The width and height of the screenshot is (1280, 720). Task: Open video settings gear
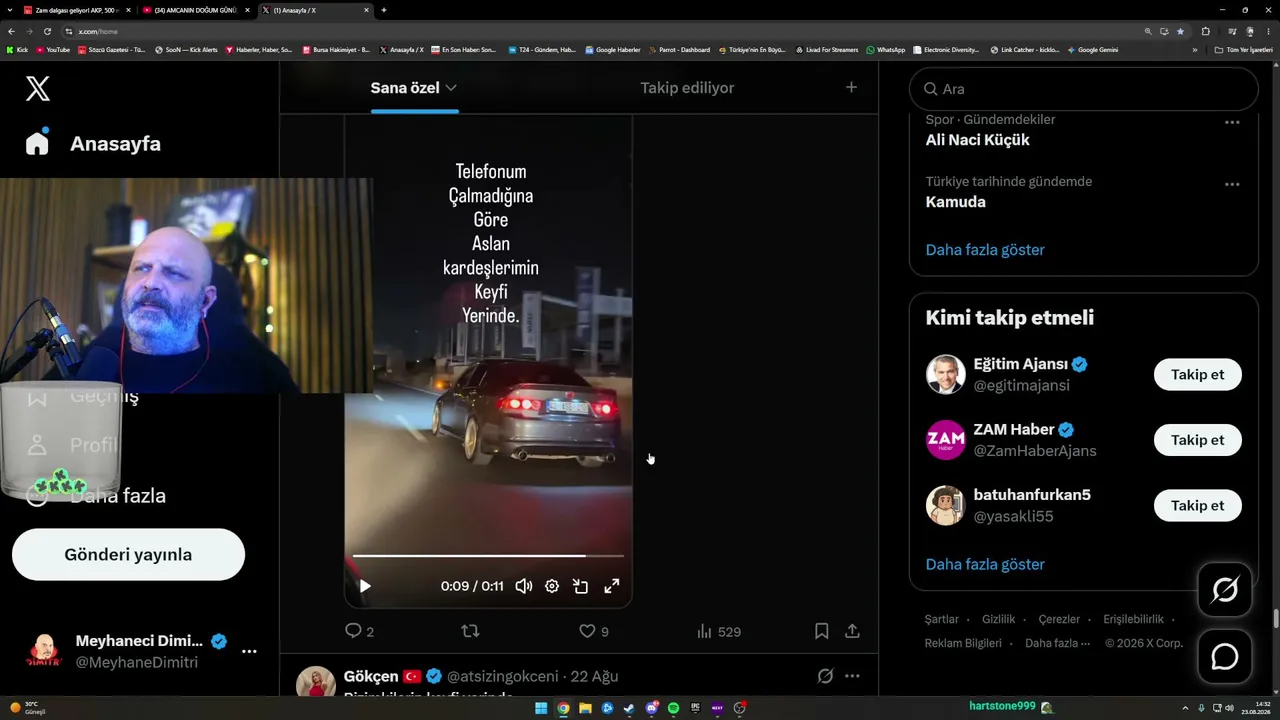coord(552,586)
